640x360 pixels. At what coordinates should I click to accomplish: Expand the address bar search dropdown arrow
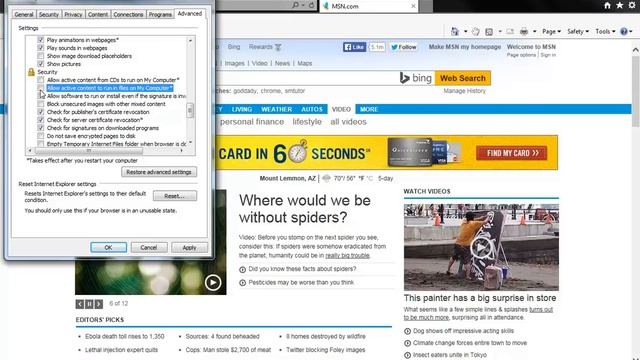pyautogui.click(x=303, y=5)
